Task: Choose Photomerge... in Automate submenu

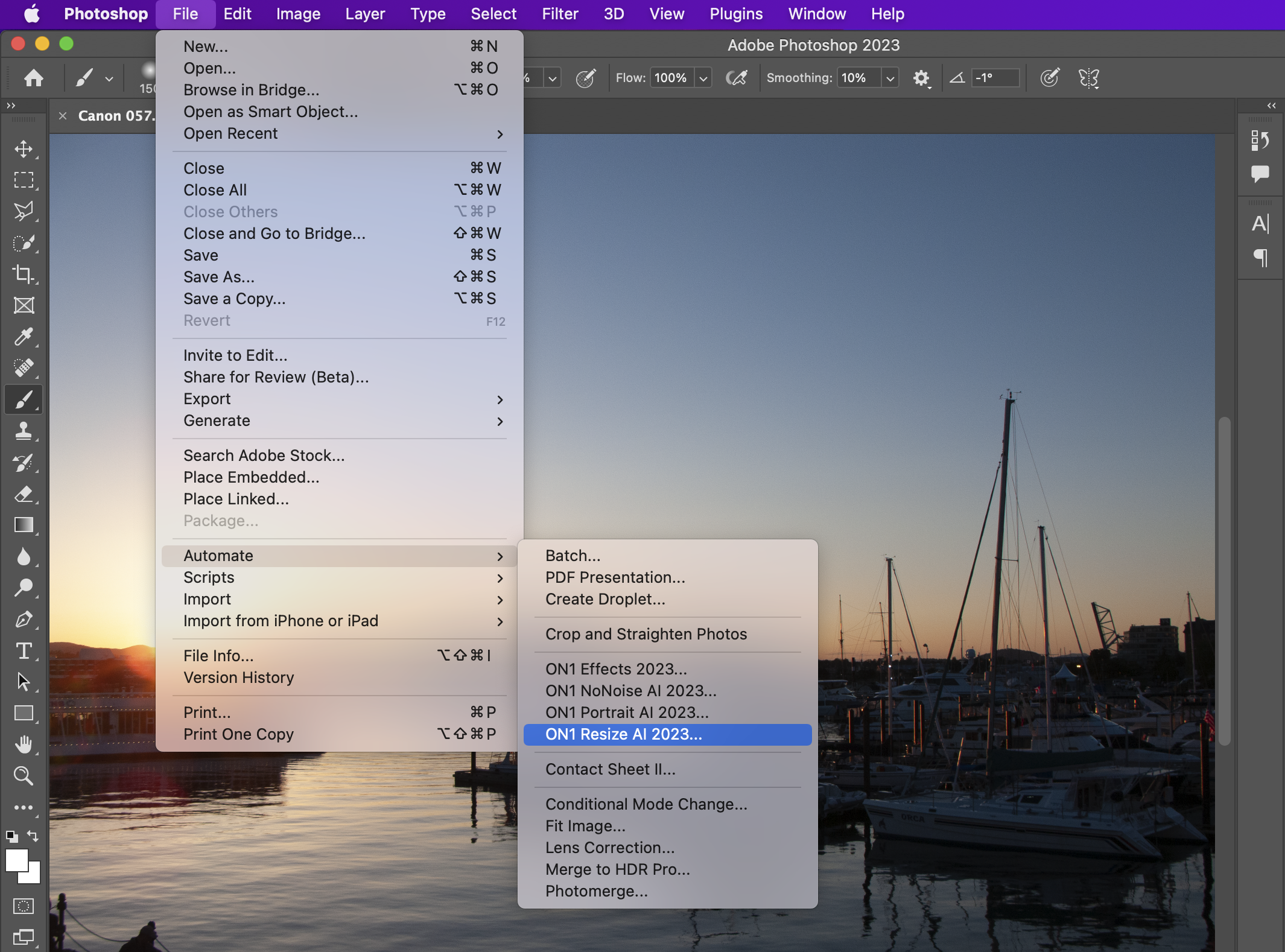Action: coord(668,891)
